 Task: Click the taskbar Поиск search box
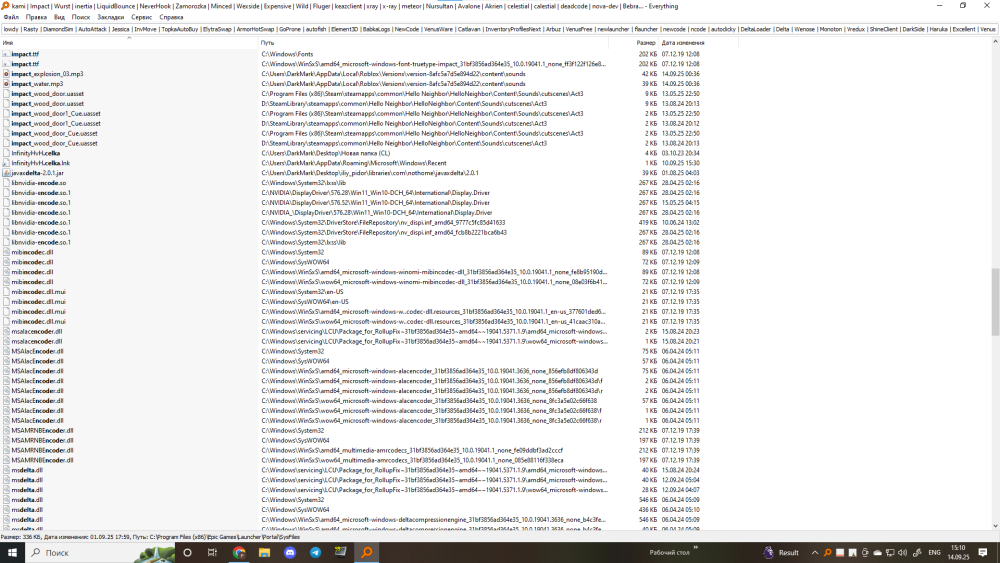(100, 552)
